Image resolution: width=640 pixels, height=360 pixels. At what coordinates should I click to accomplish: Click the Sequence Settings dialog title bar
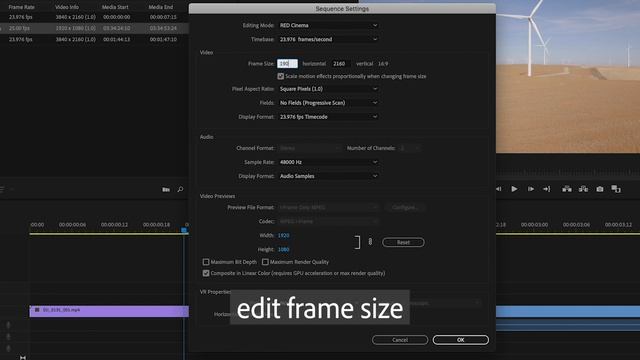pyautogui.click(x=342, y=9)
